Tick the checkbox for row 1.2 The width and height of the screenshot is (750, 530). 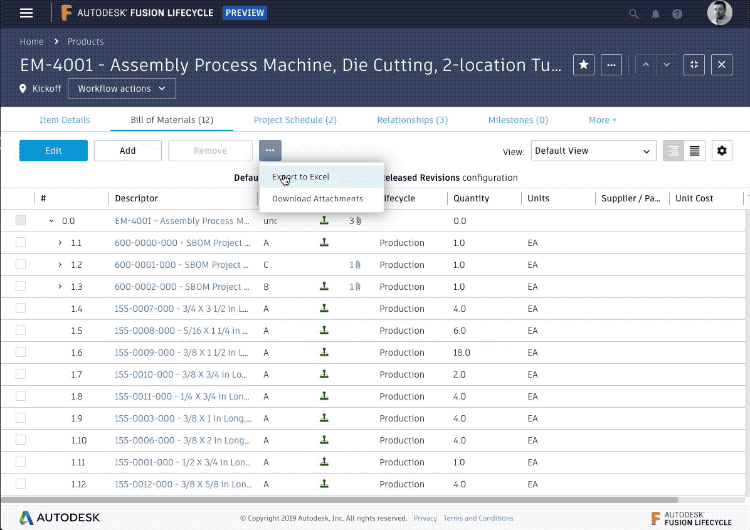[x=21, y=264]
